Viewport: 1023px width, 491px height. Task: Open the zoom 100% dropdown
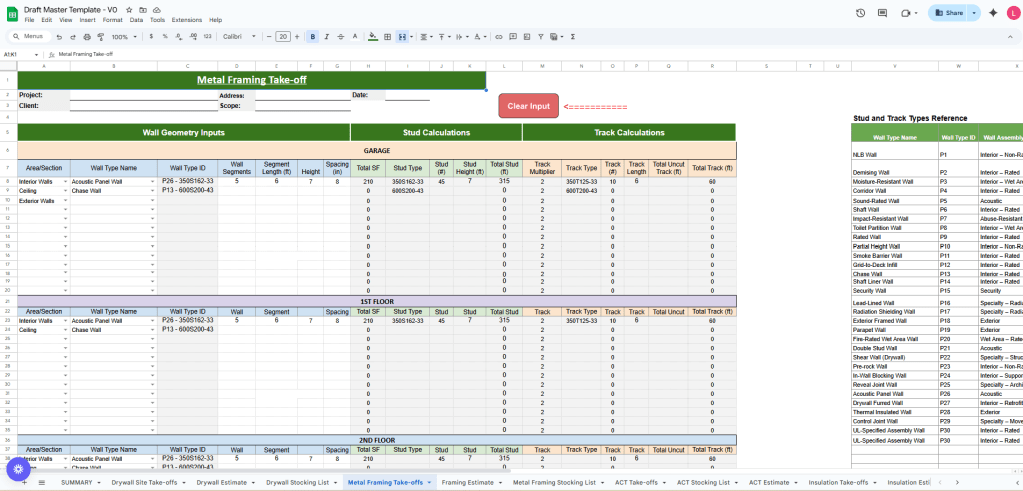tap(126, 36)
